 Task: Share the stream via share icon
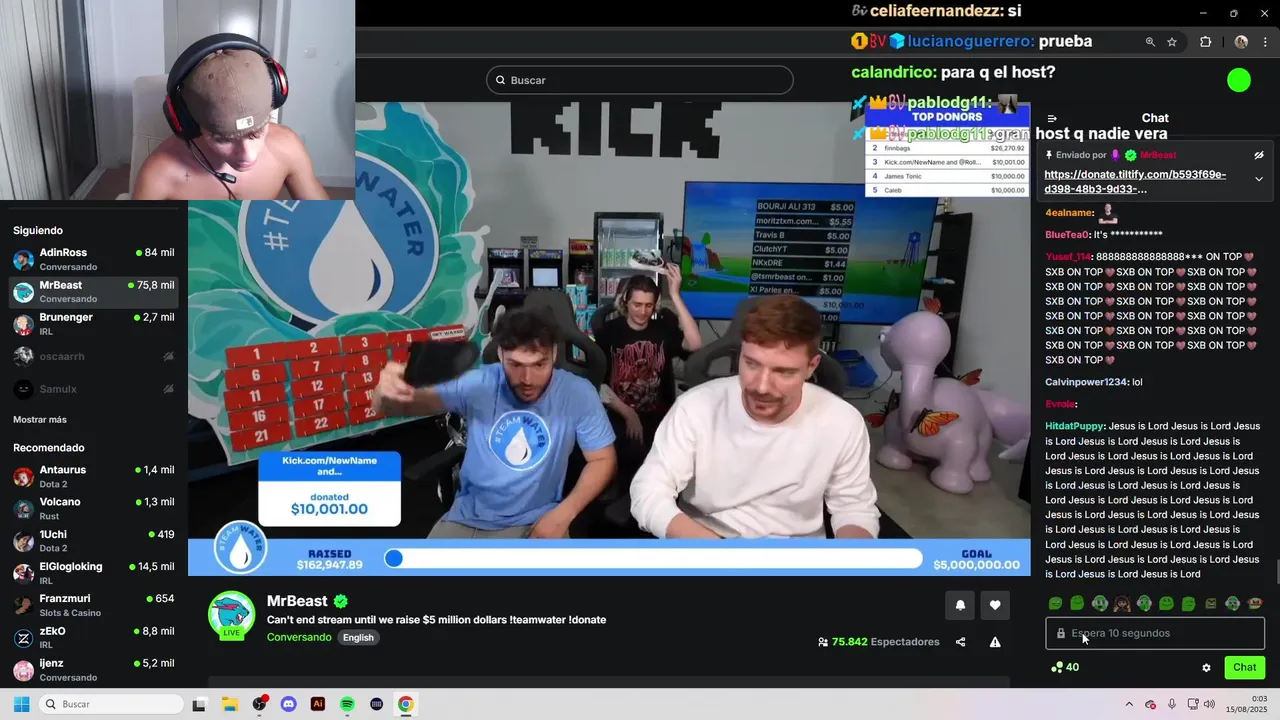[x=960, y=642]
